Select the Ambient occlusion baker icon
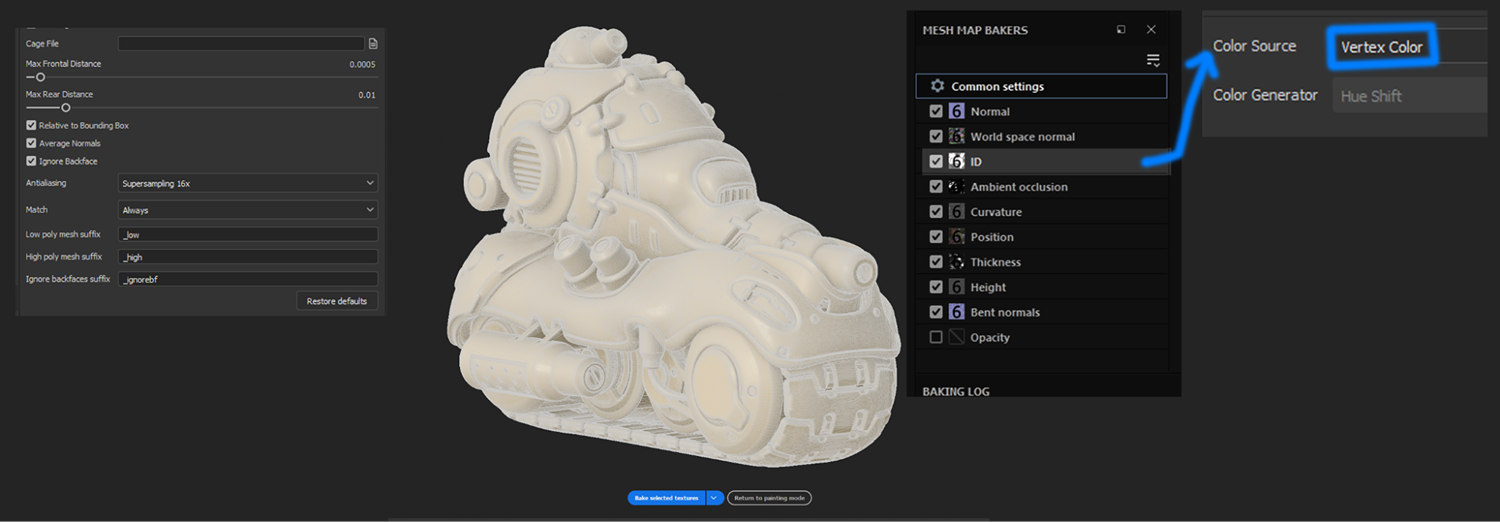Viewport: 1500px width, 522px height. click(956, 186)
